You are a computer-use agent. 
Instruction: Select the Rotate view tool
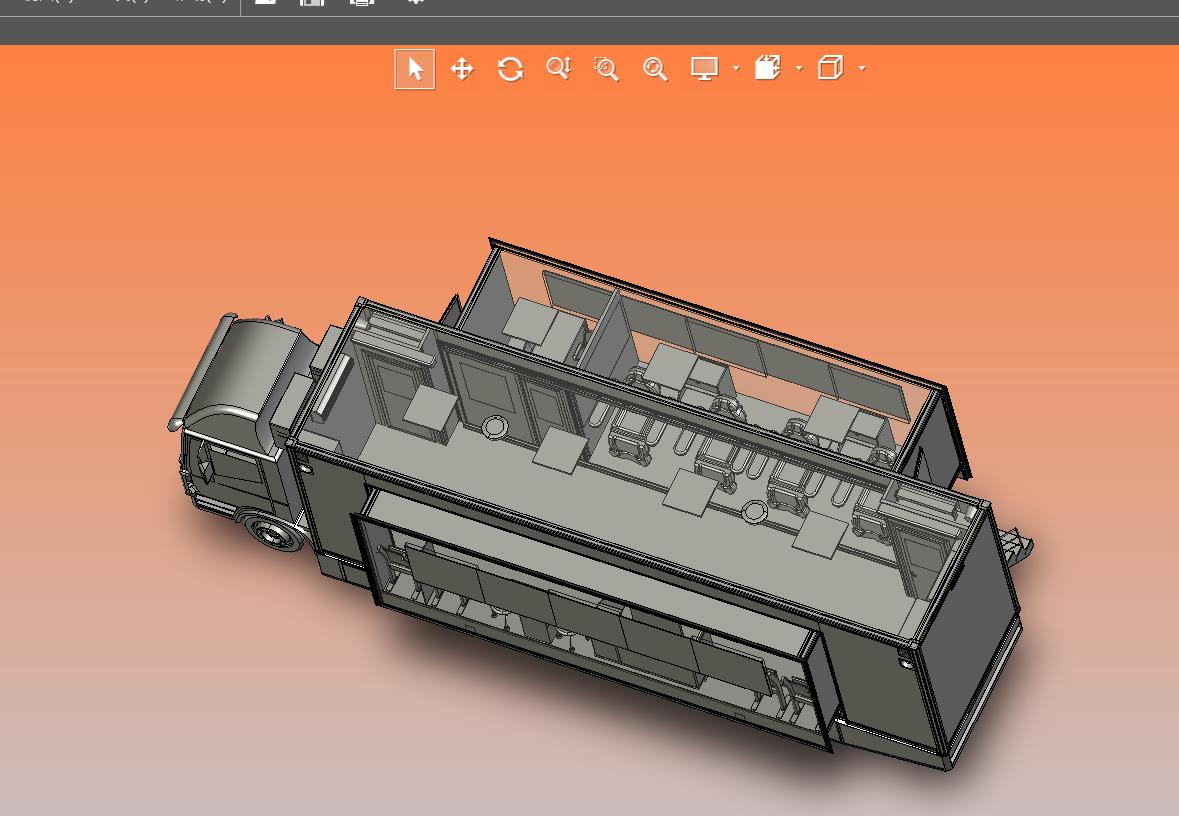click(511, 69)
